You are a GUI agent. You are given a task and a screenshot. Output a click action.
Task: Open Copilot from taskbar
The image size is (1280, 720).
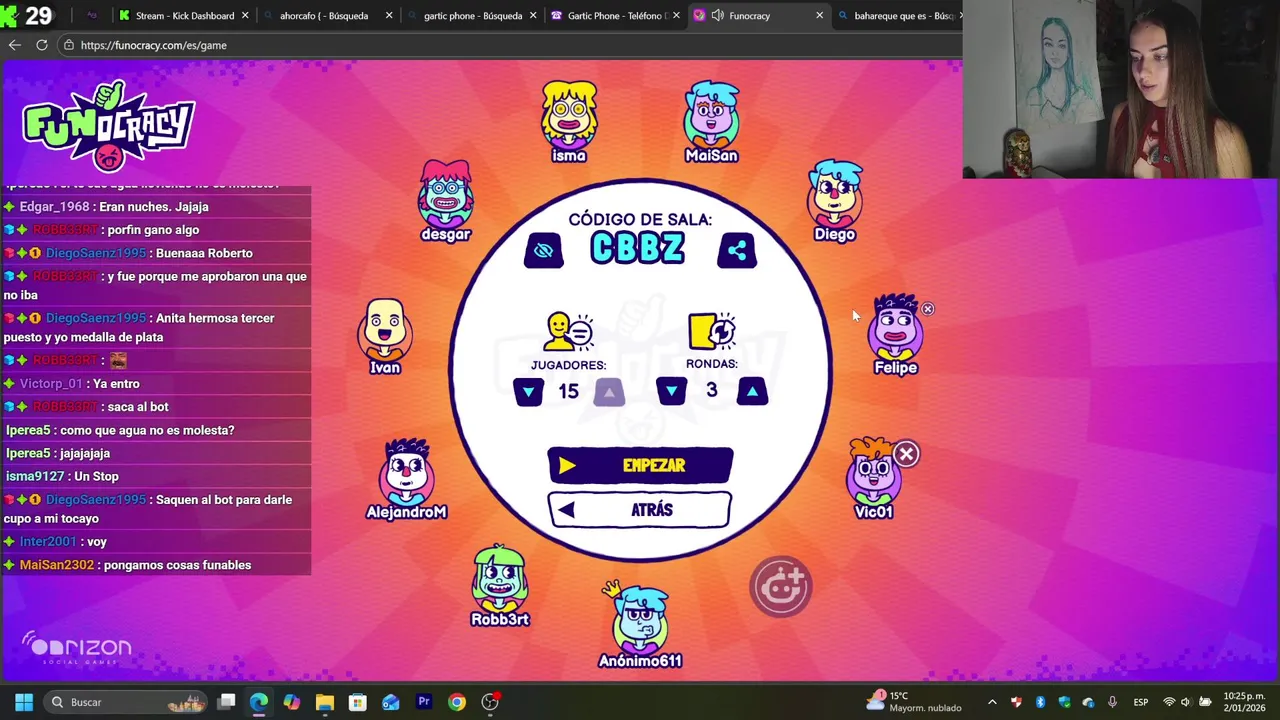[x=291, y=702]
